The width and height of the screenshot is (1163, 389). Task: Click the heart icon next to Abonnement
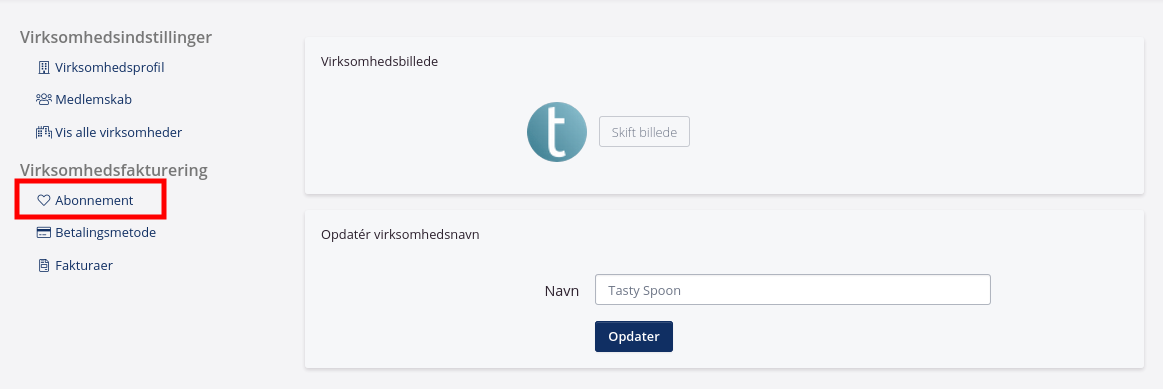pos(44,200)
